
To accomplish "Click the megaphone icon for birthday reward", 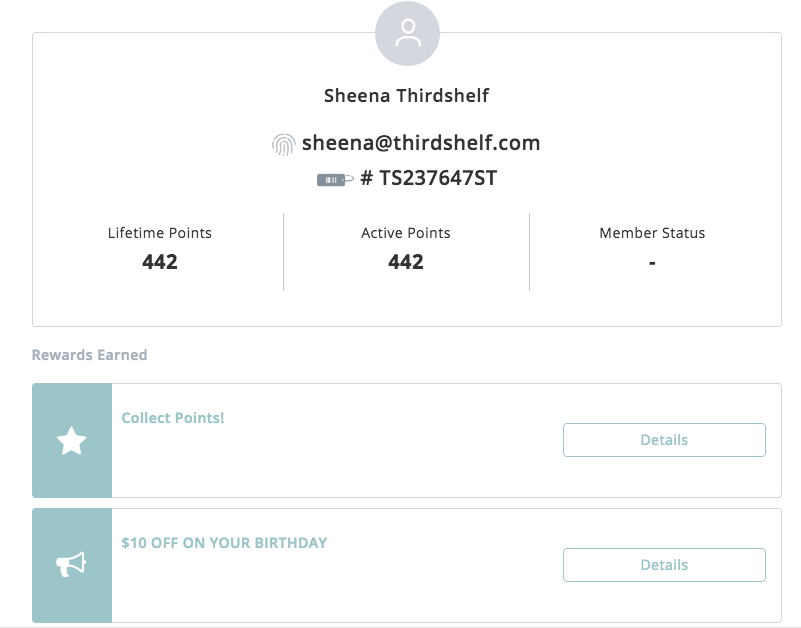I will (x=72, y=566).
